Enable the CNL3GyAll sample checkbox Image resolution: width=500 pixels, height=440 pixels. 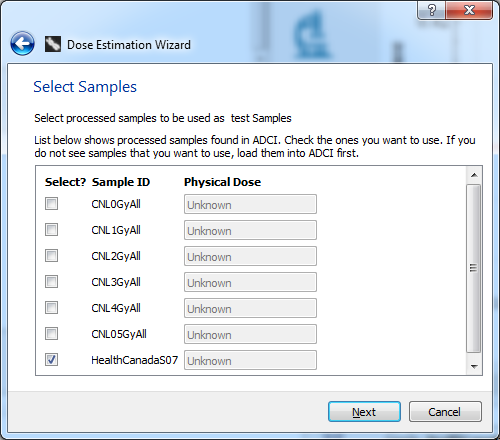51,282
